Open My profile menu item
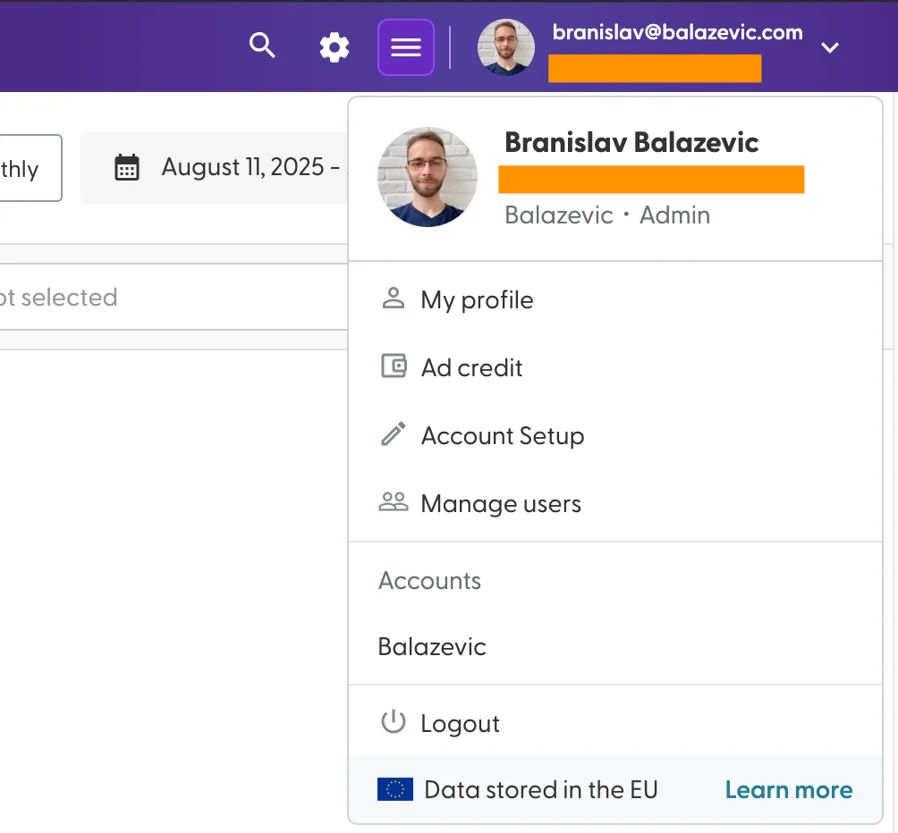The width and height of the screenshot is (898, 833). tap(615, 300)
